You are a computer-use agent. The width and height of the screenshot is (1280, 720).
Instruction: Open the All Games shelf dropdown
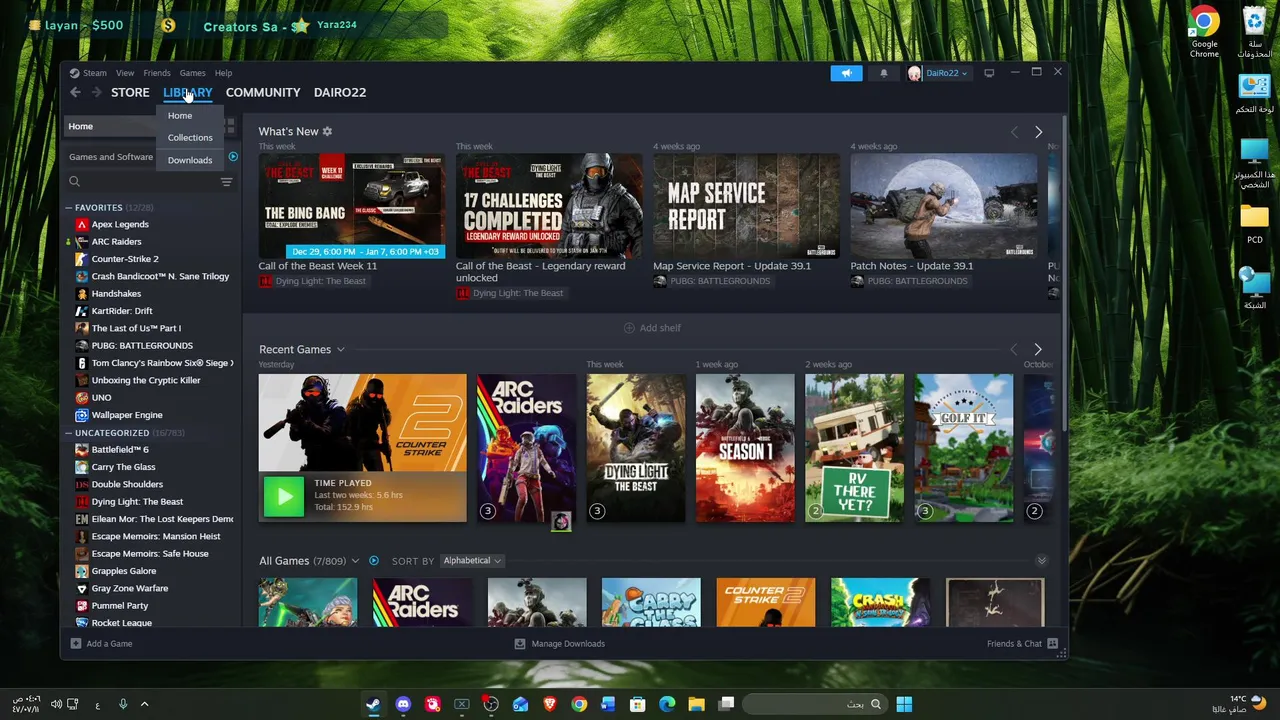pos(355,561)
